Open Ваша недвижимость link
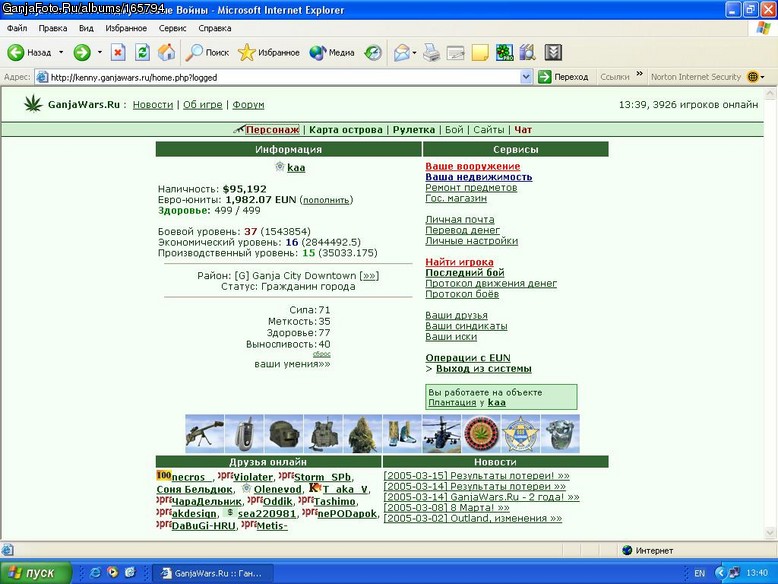 pos(479,177)
